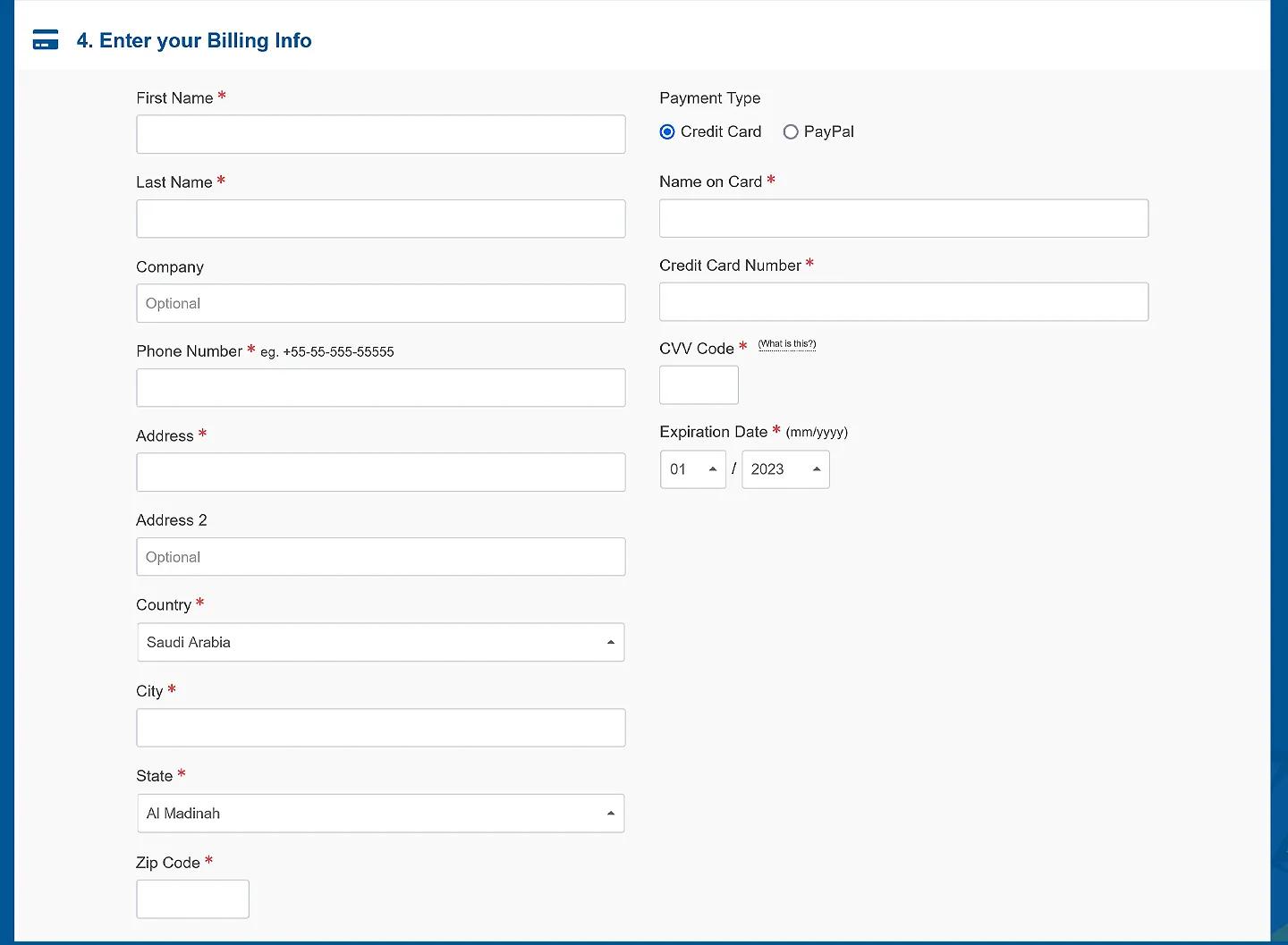This screenshot has width=1288, height=945.
Task: Click the 'Enter your Billing Info' heading
Action: click(x=194, y=40)
